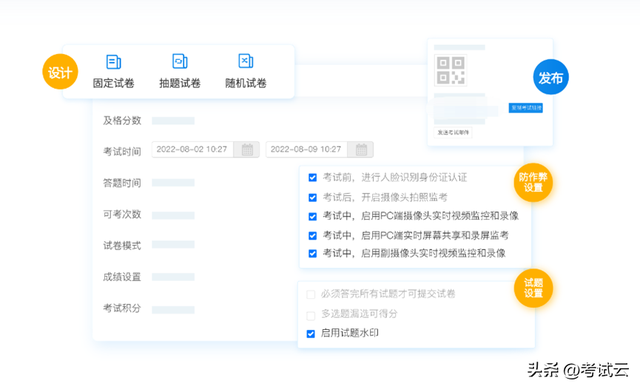Open calendar for end time 2022-08-09
Image resolution: width=640 pixels, height=389 pixels.
(x=361, y=149)
